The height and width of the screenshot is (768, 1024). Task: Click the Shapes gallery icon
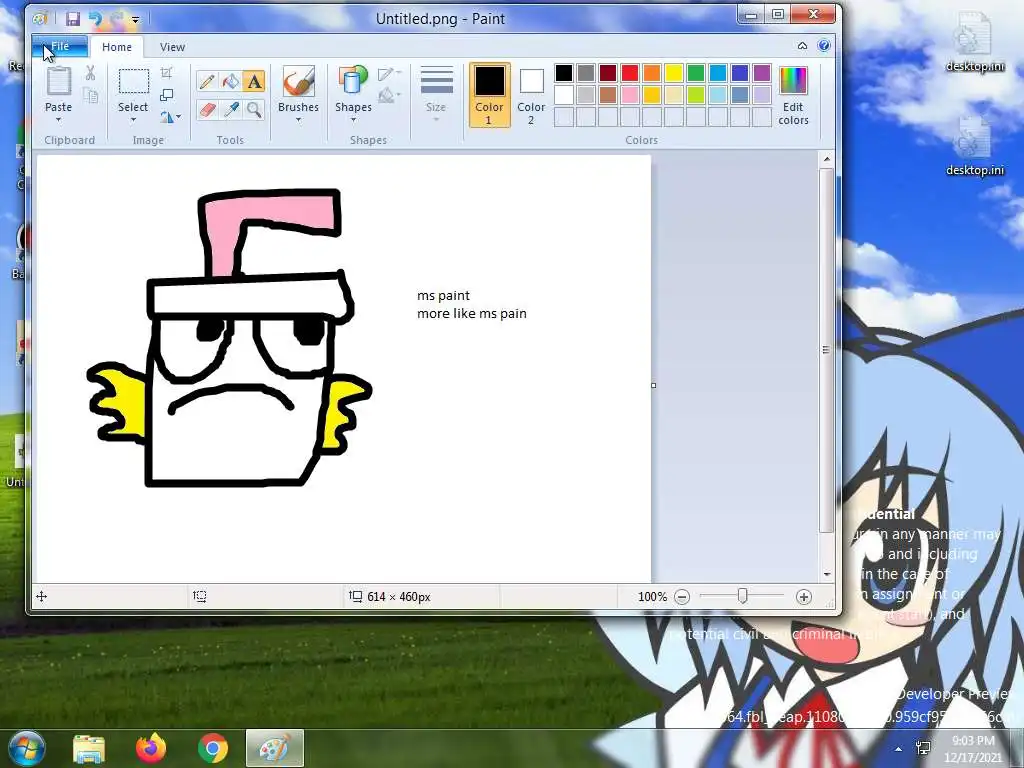[353, 81]
